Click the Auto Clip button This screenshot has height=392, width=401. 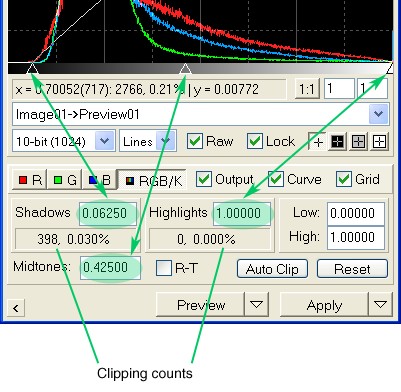tap(272, 269)
